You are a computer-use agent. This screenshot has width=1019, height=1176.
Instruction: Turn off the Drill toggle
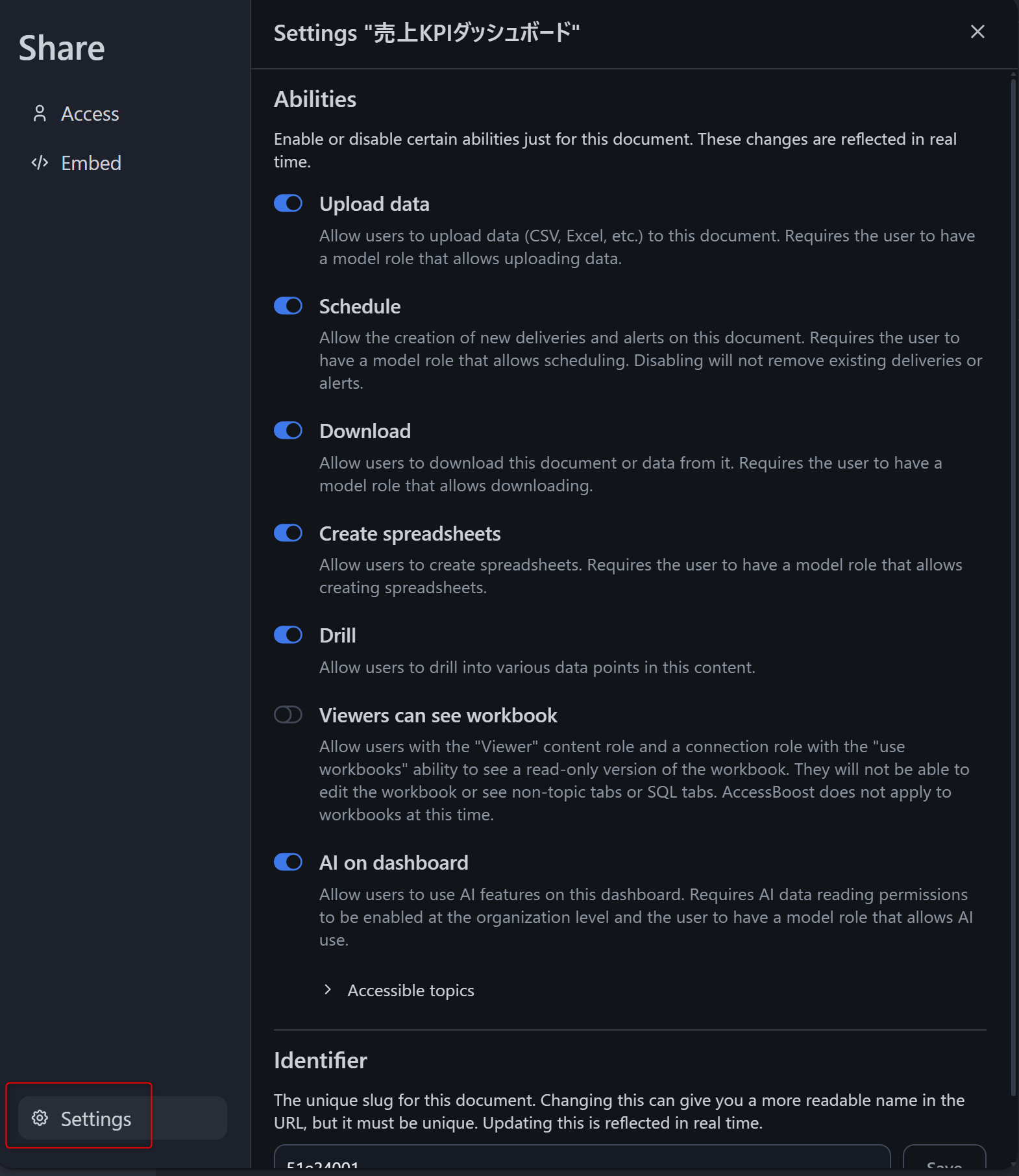click(288, 635)
